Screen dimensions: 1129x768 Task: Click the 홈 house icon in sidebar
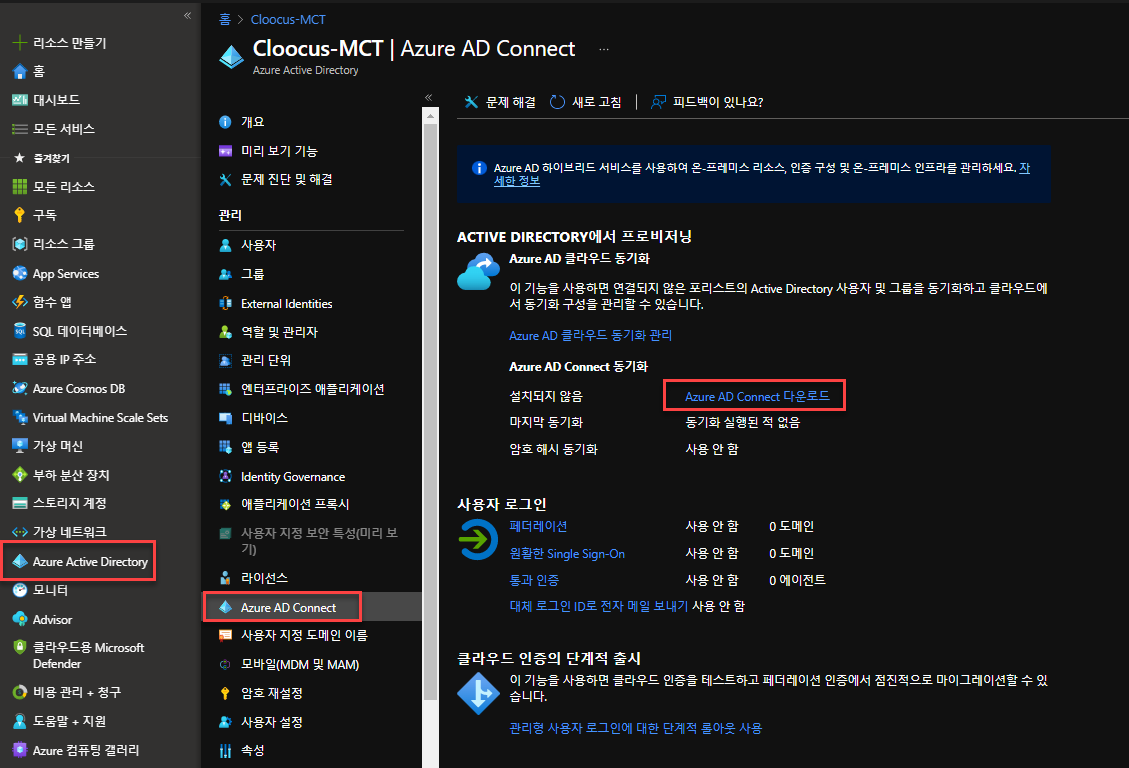[19, 71]
